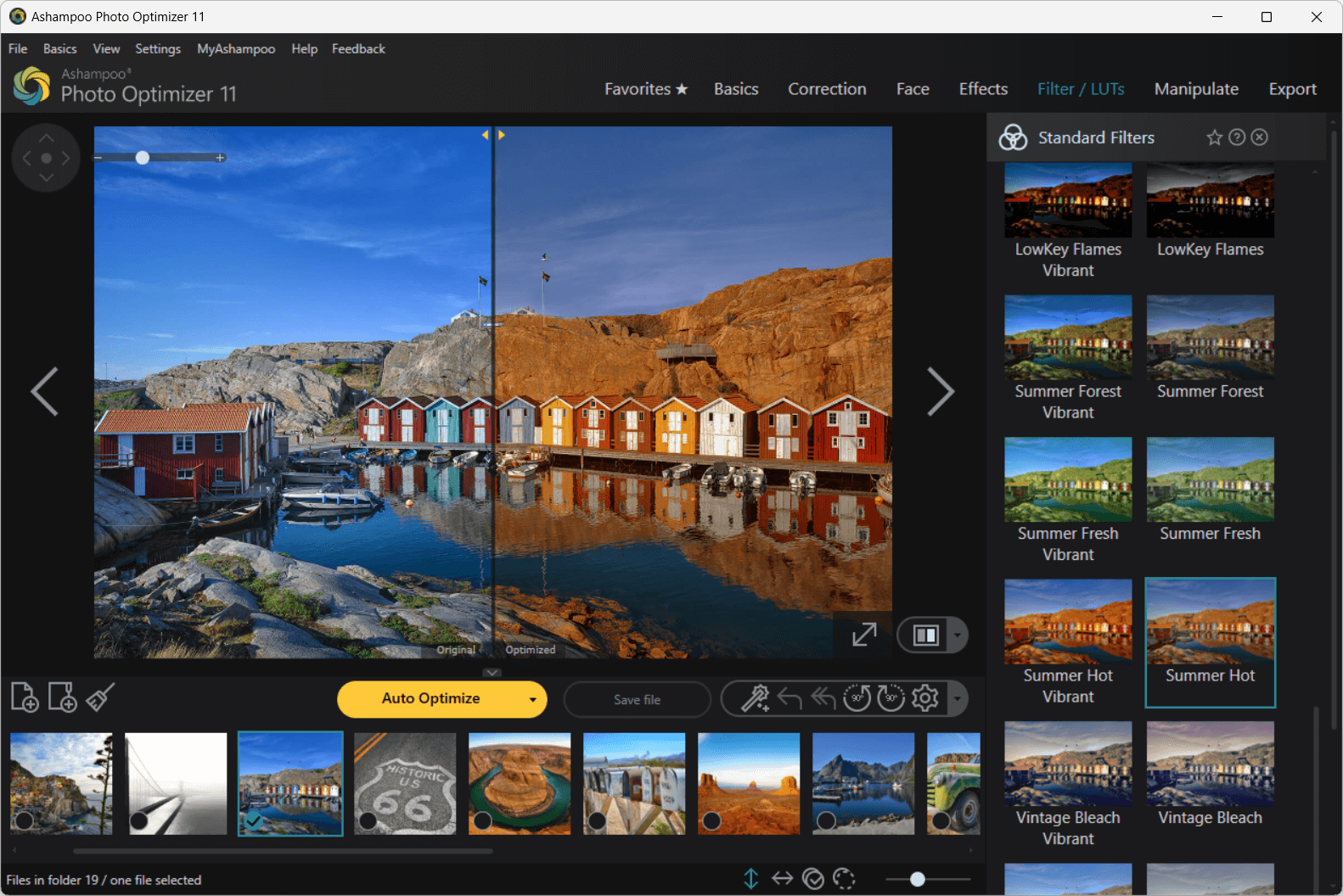This screenshot has width=1343, height=896.
Task: Check the selection circle on Route 66 thumbnail
Action: click(x=368, y=820)
